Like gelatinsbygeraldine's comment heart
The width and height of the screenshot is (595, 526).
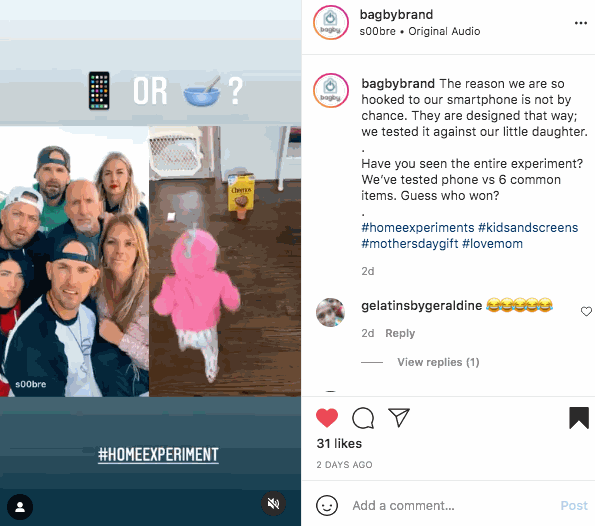click(586, 312)
